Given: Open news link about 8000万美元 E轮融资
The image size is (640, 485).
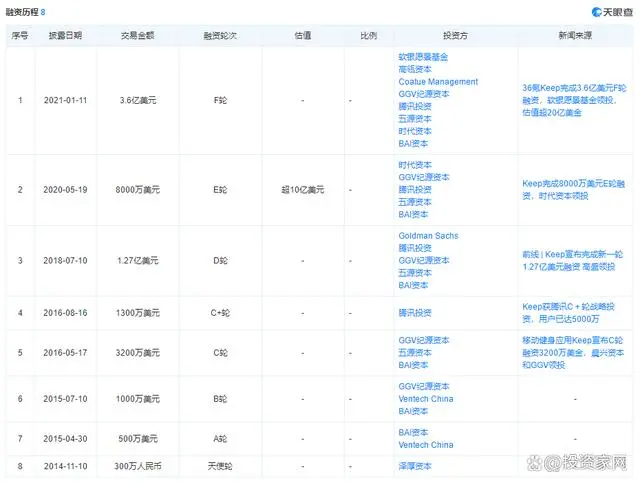Looking at the screenshot, I should [573, 190].
